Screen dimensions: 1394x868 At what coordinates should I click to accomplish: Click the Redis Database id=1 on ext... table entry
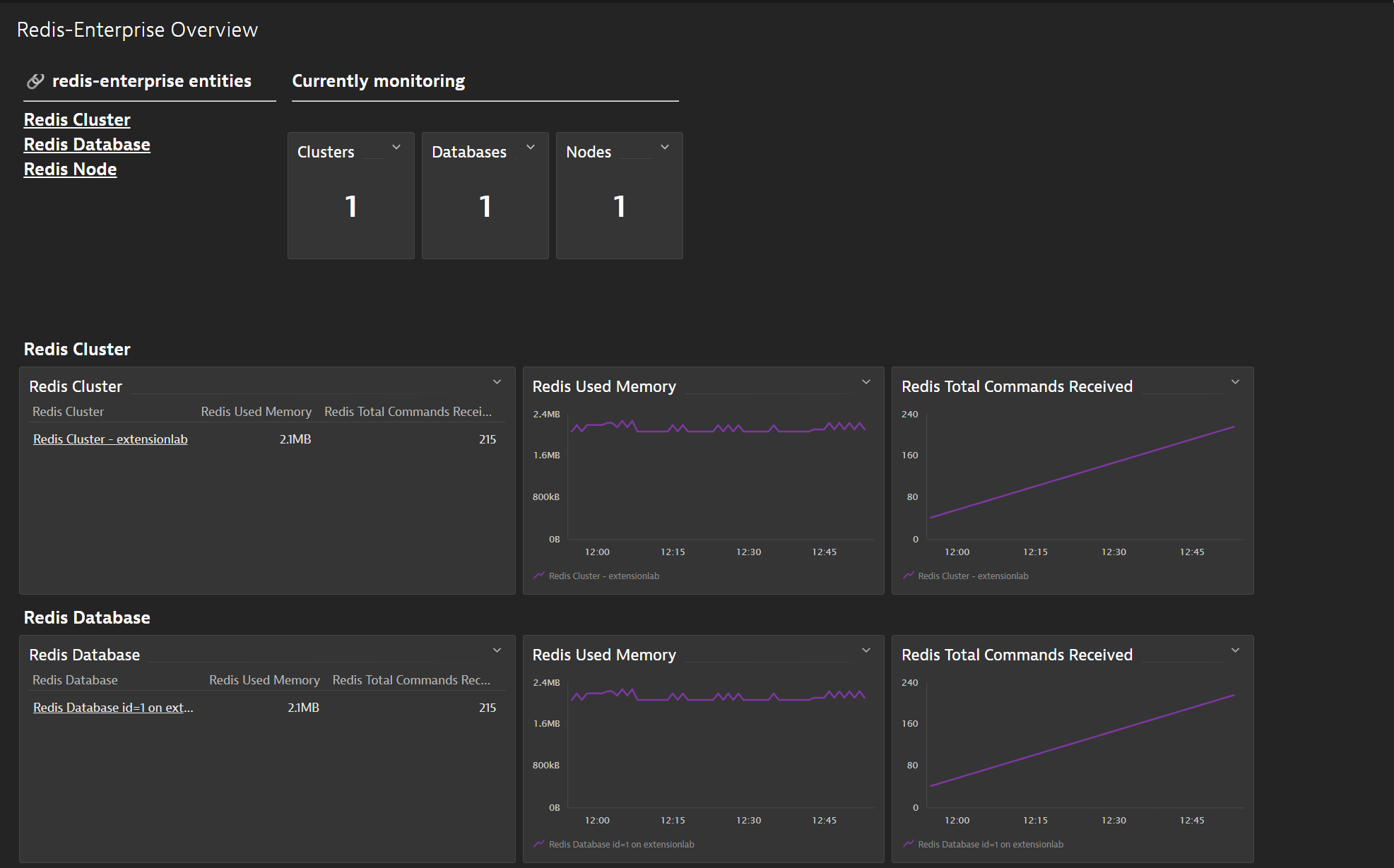pyautogui.click(x=113, y=707)
